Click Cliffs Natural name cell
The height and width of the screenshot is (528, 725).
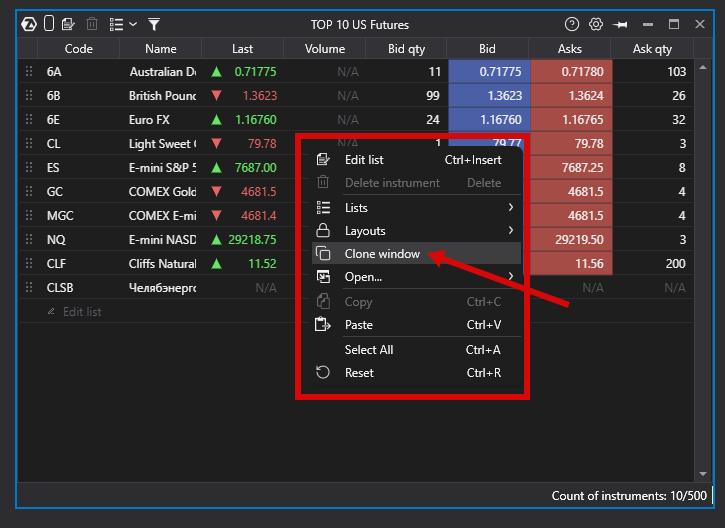pos(160,264)
